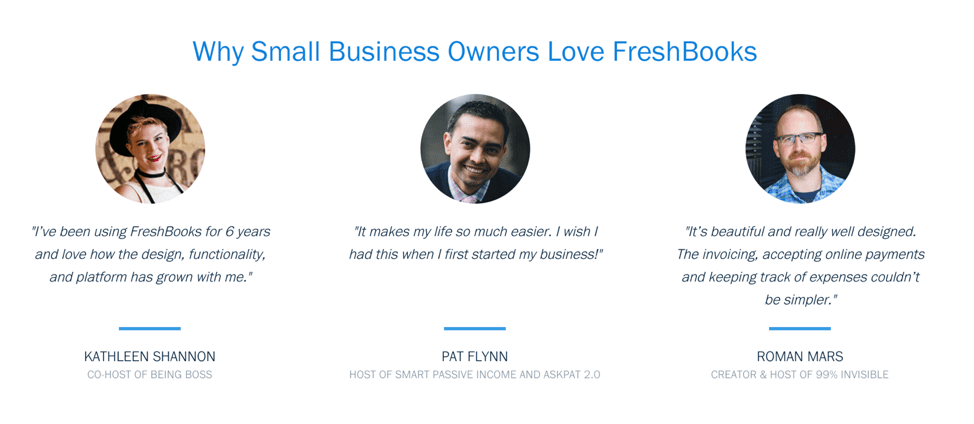
Task: Select the KATHLEEN SHANNON name label
Action: (x=150, y=356)
